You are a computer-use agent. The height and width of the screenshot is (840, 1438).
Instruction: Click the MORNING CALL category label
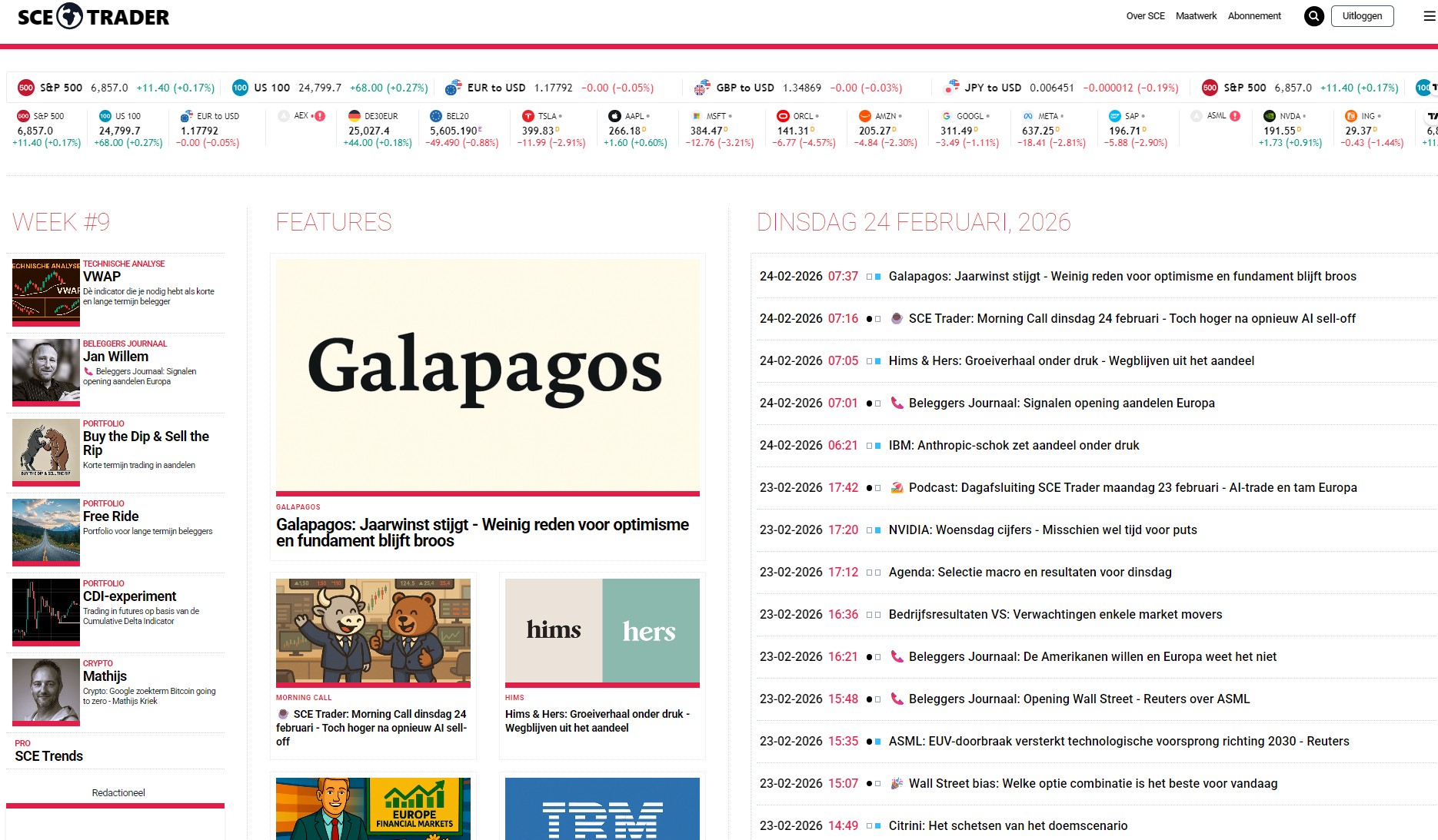304,698
